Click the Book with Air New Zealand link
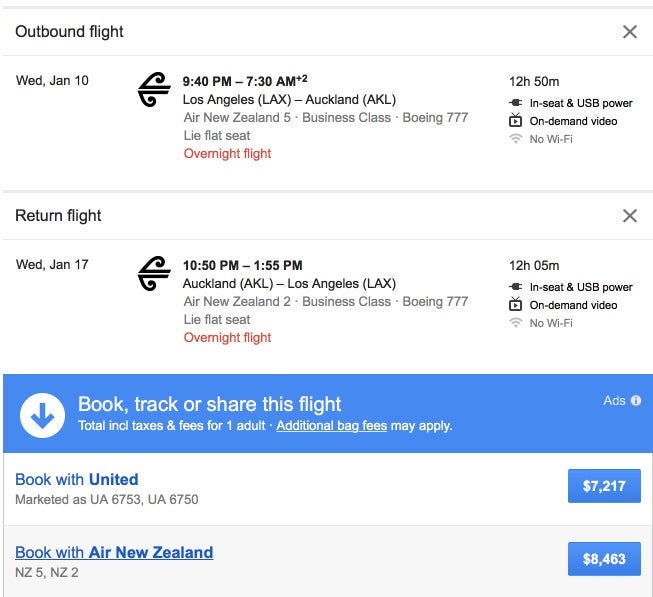The width and height of the screenshot is (653, 597). 114,552
